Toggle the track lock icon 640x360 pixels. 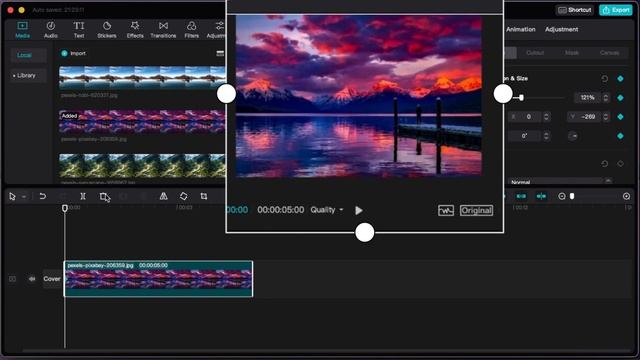(13, 279)
